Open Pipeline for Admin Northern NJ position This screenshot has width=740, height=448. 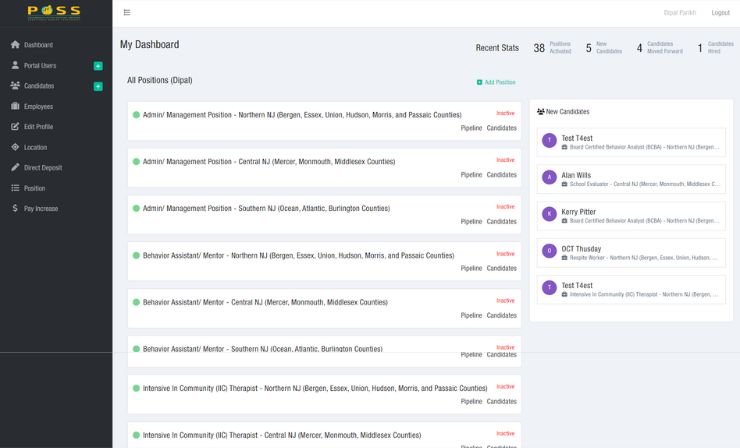click(471, 128)
